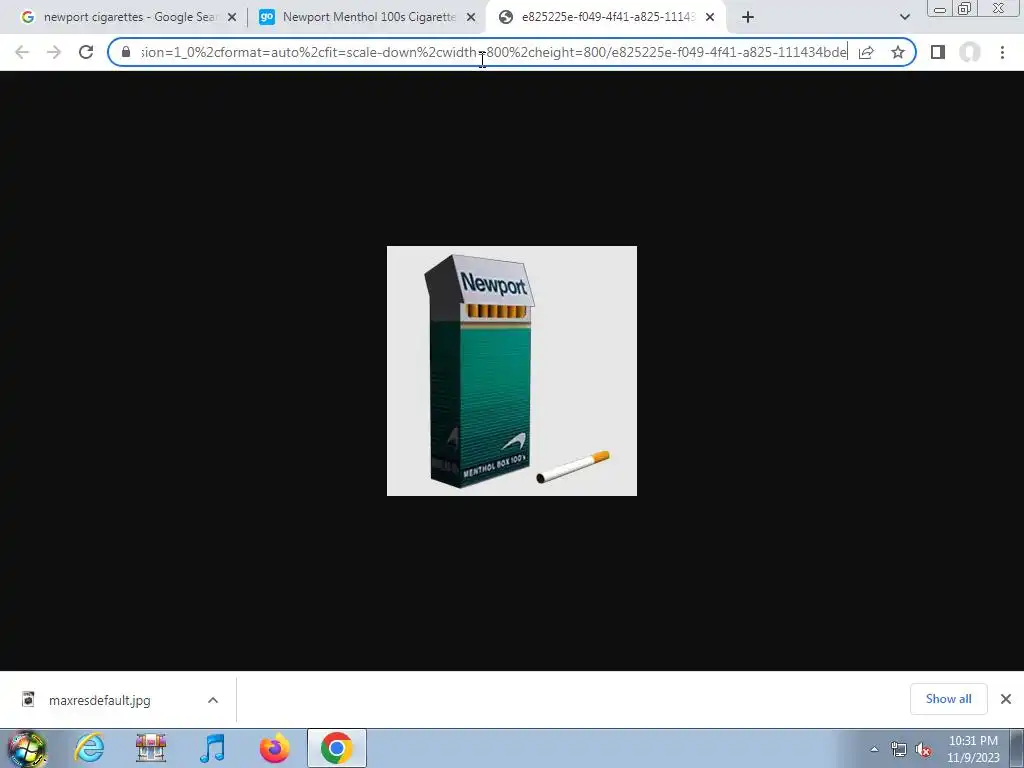The height and width of the screenshot is (768, 1024).
Task: Open the taskbar clock and date
Action: pyautogui.click(x=973, y=749)
